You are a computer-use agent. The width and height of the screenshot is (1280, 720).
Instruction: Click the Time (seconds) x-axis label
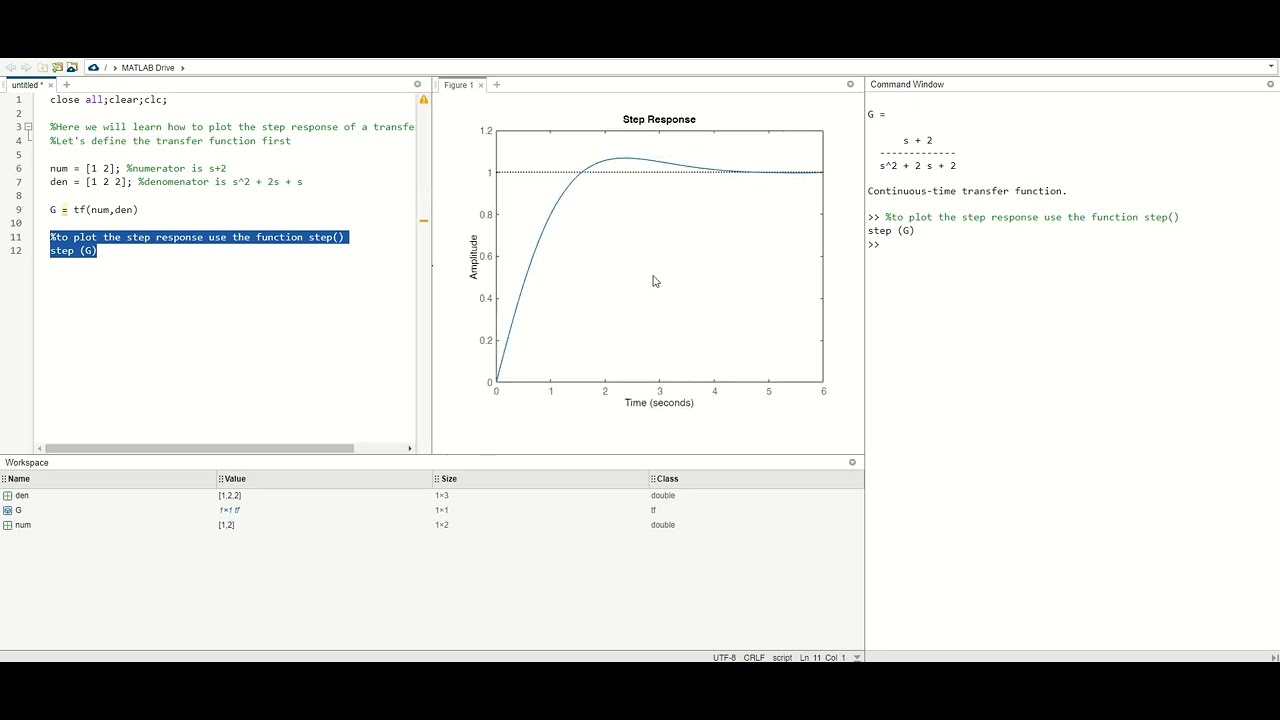point(659,403)
